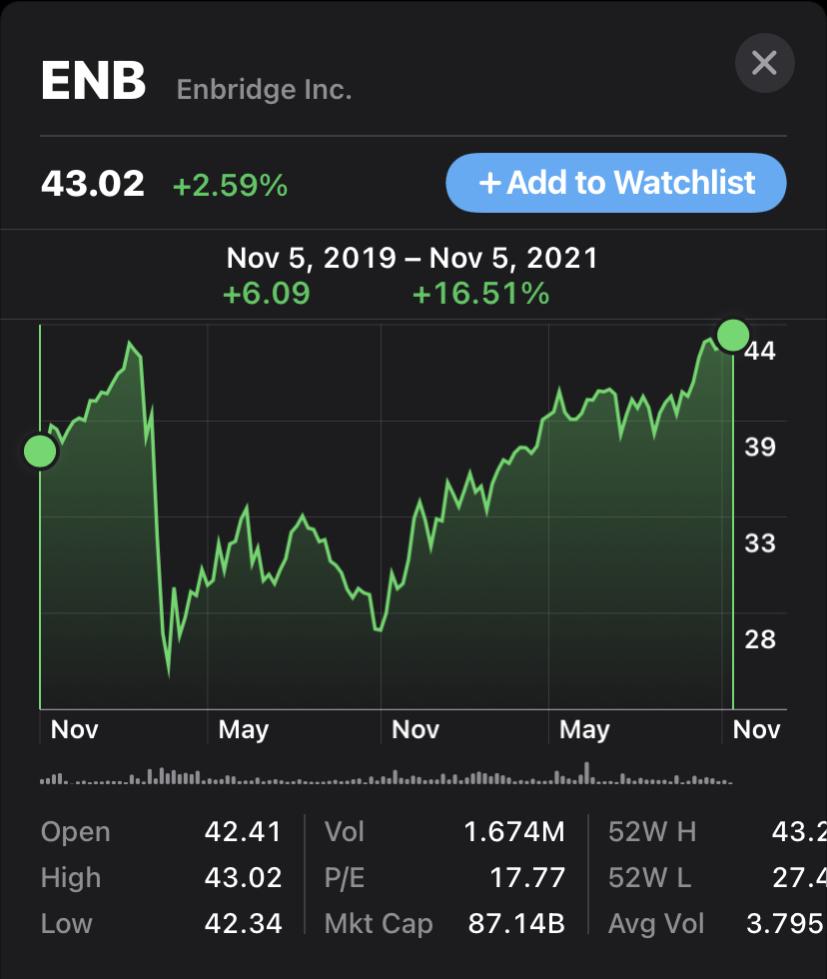The image size is (827, 979).
Task: Tap the Avg Vol statistic label
Action: point(656,923)
